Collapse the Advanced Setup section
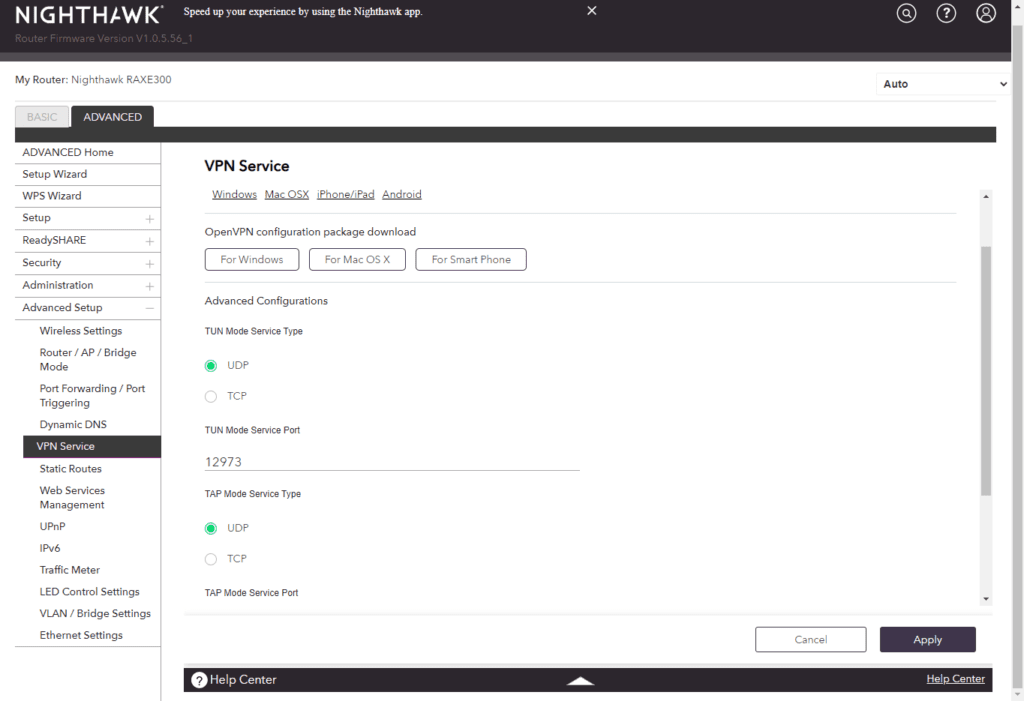This screenshot has height=701, width=1024. point(149,308)
